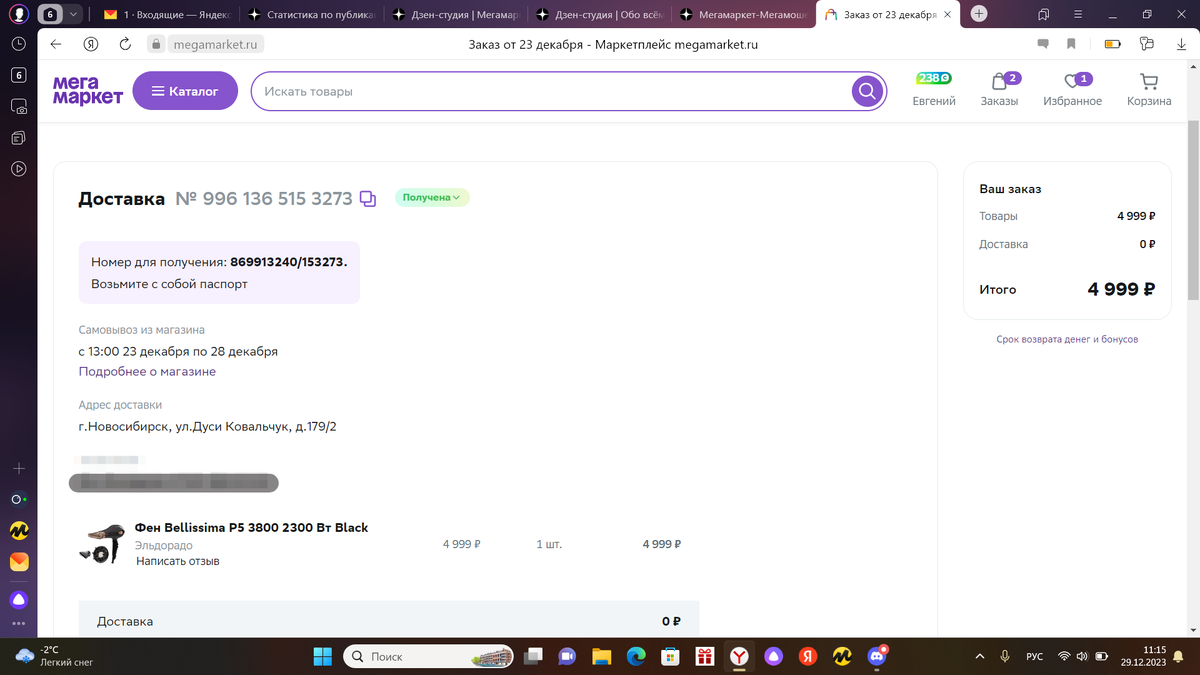The image size is (1200, 675).
Task: Open the screenshot camera icon in sidebar
Action: click(x=19, y=106)
